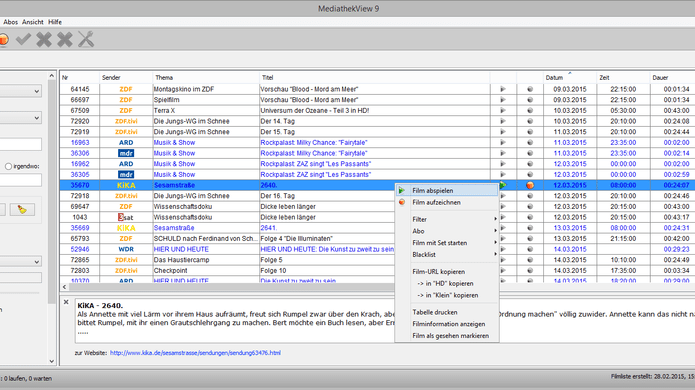Image resolution: width=695 pixels, height=390 pixels.
Task: Record film in Checkpoint row
Action: (x=530, y=270)
